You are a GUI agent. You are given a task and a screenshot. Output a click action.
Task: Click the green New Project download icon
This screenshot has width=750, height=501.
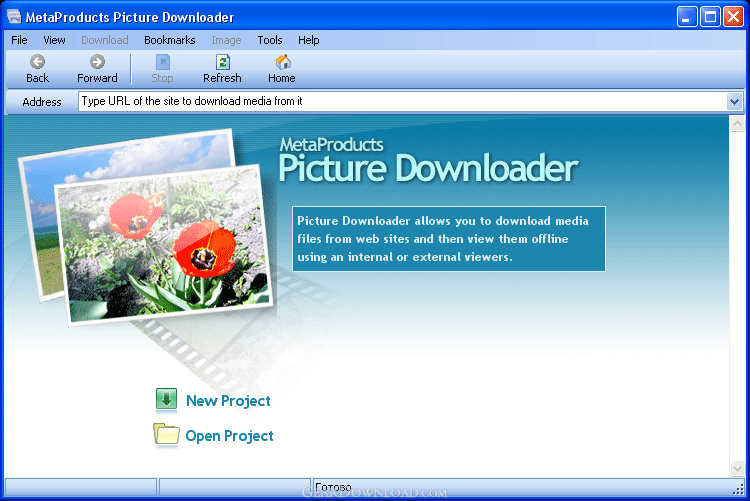[166, 400]
